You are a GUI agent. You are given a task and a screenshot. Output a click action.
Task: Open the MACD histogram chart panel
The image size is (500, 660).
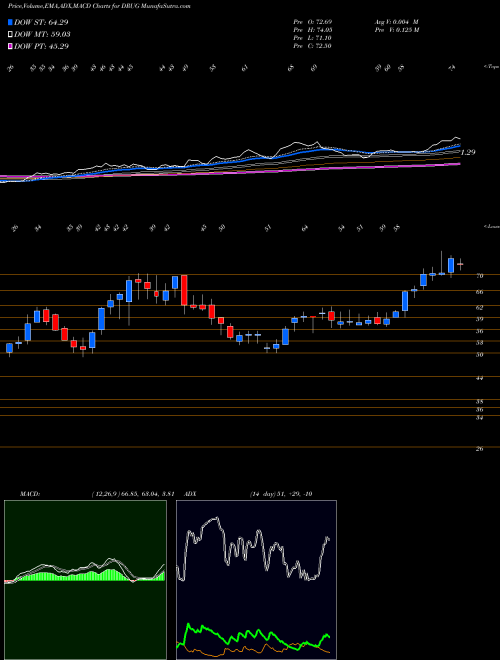point(85,580)
